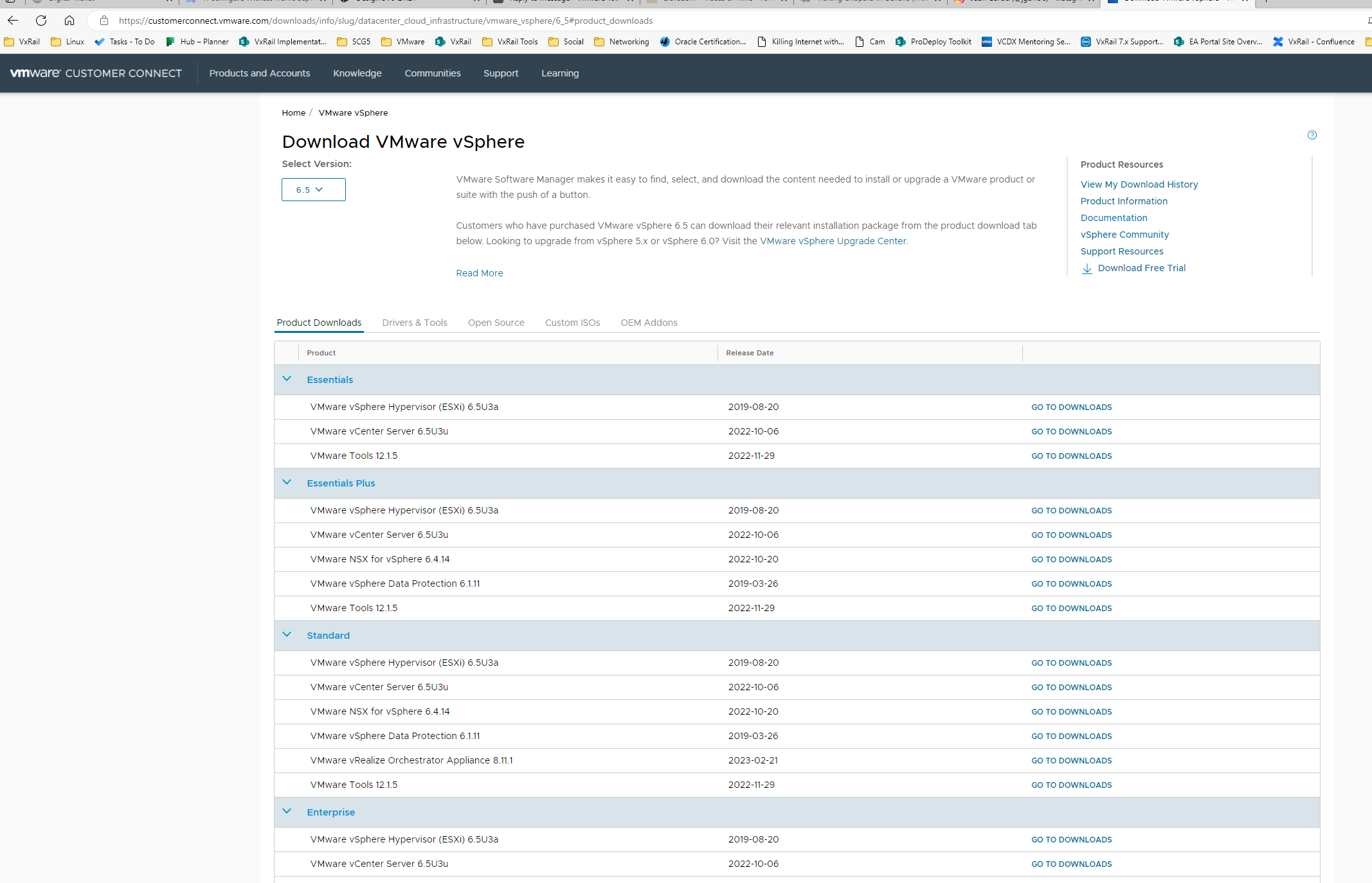Open vSphere Community link
Screen dimensions: 1372x883
(x=1125, y=235)
